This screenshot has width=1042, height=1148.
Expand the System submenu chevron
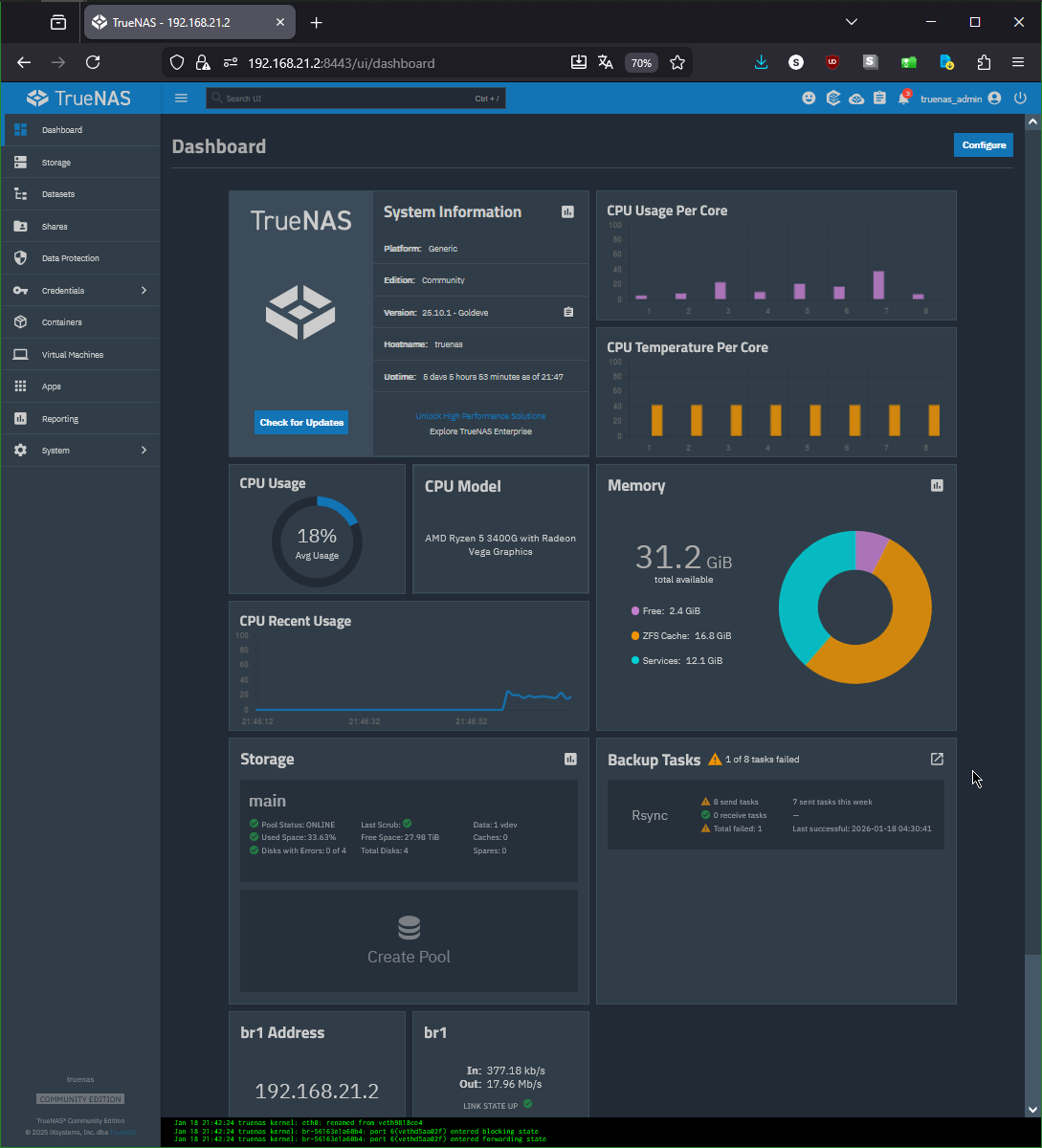point(144,451)
